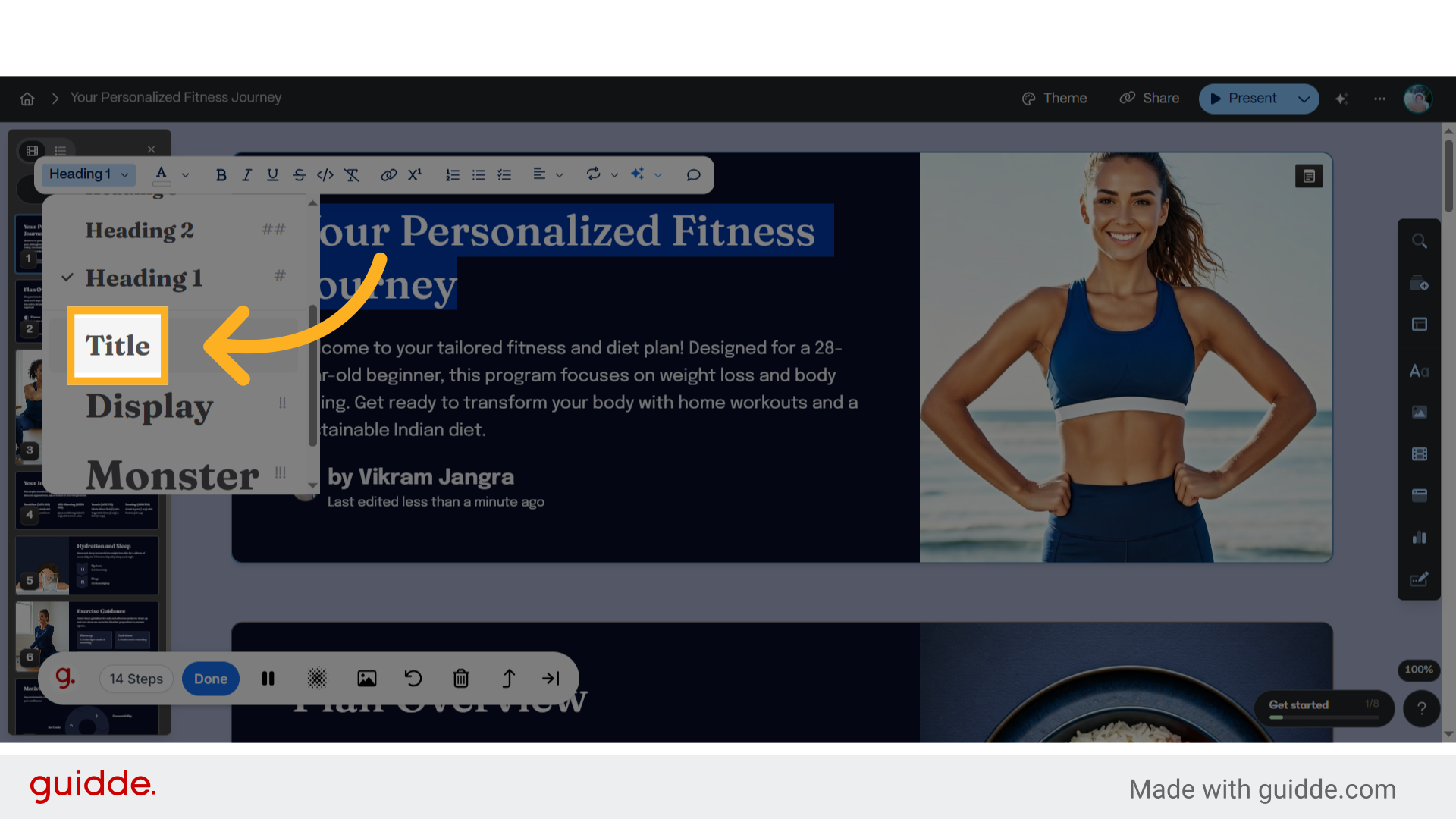Open search in the right sidebar
The image size is (1456, 819).
click(x=1420, y=241)
